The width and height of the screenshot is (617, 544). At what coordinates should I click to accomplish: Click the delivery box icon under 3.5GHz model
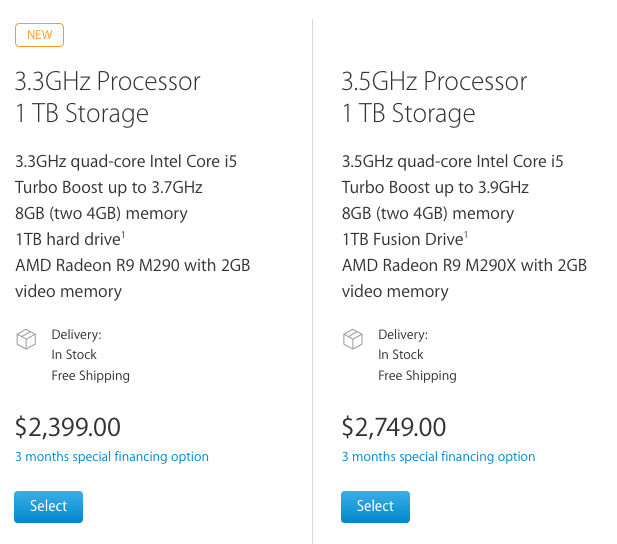point(352,340)
